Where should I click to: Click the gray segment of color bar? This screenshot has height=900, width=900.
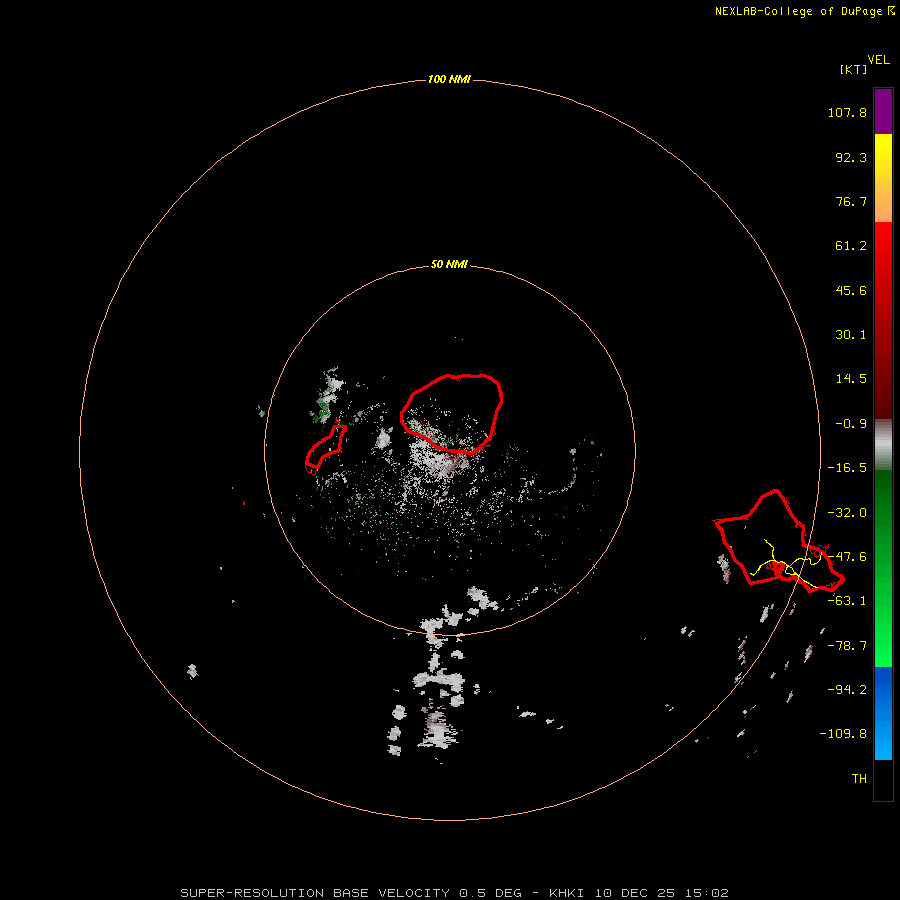tap(883, 445)
